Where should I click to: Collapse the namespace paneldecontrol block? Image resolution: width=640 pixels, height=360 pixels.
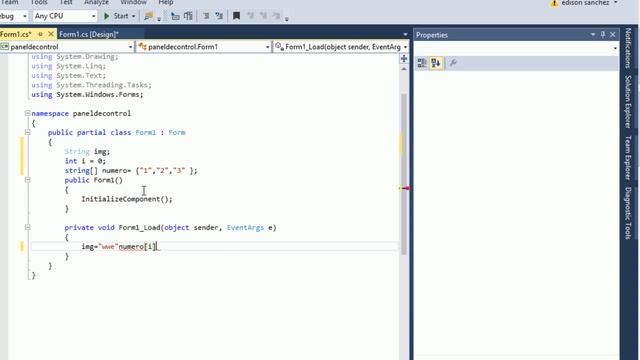(27, 113)
